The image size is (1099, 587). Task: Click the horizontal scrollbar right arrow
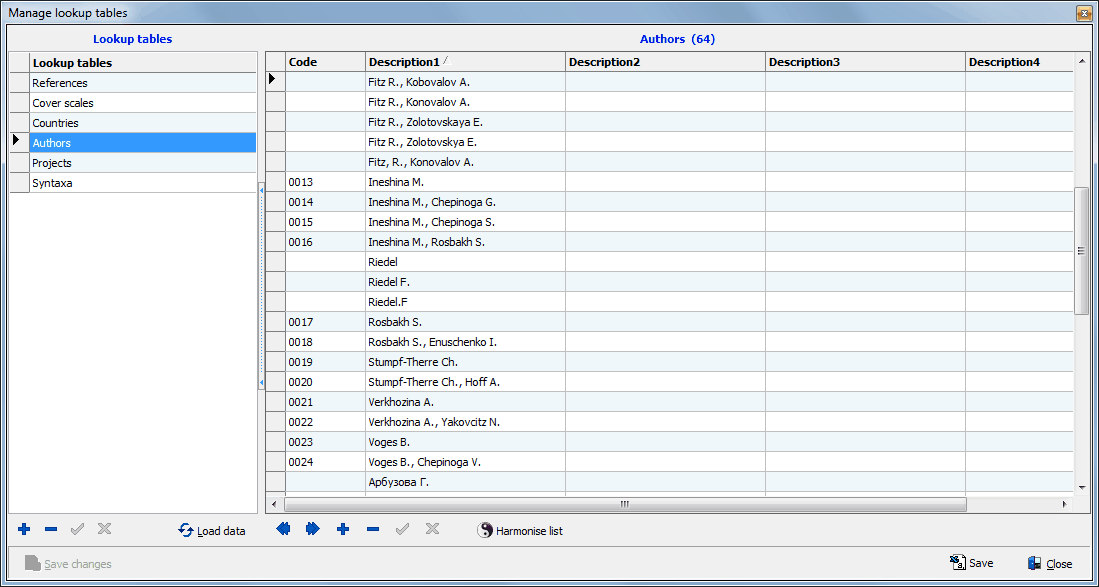pyautogui.click(x=1063, y=504)
